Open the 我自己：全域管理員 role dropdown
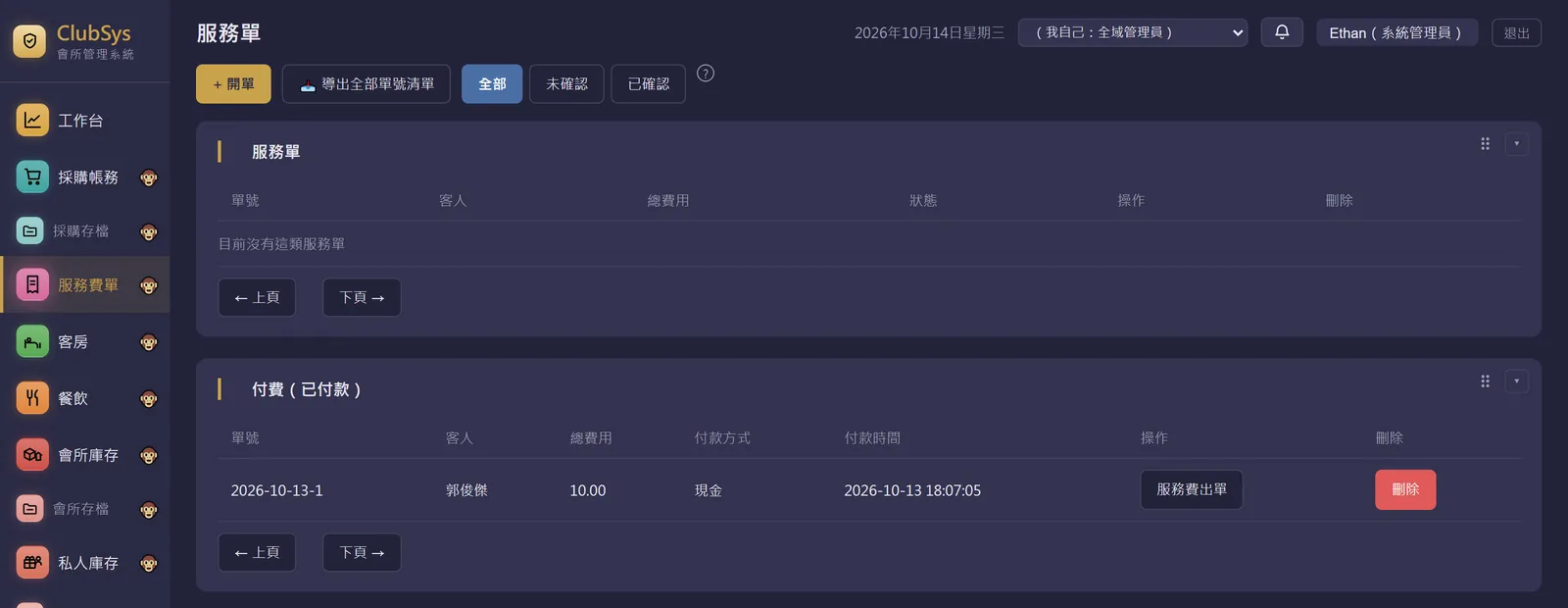The image size is (1568, 608). pos(1133,32)
